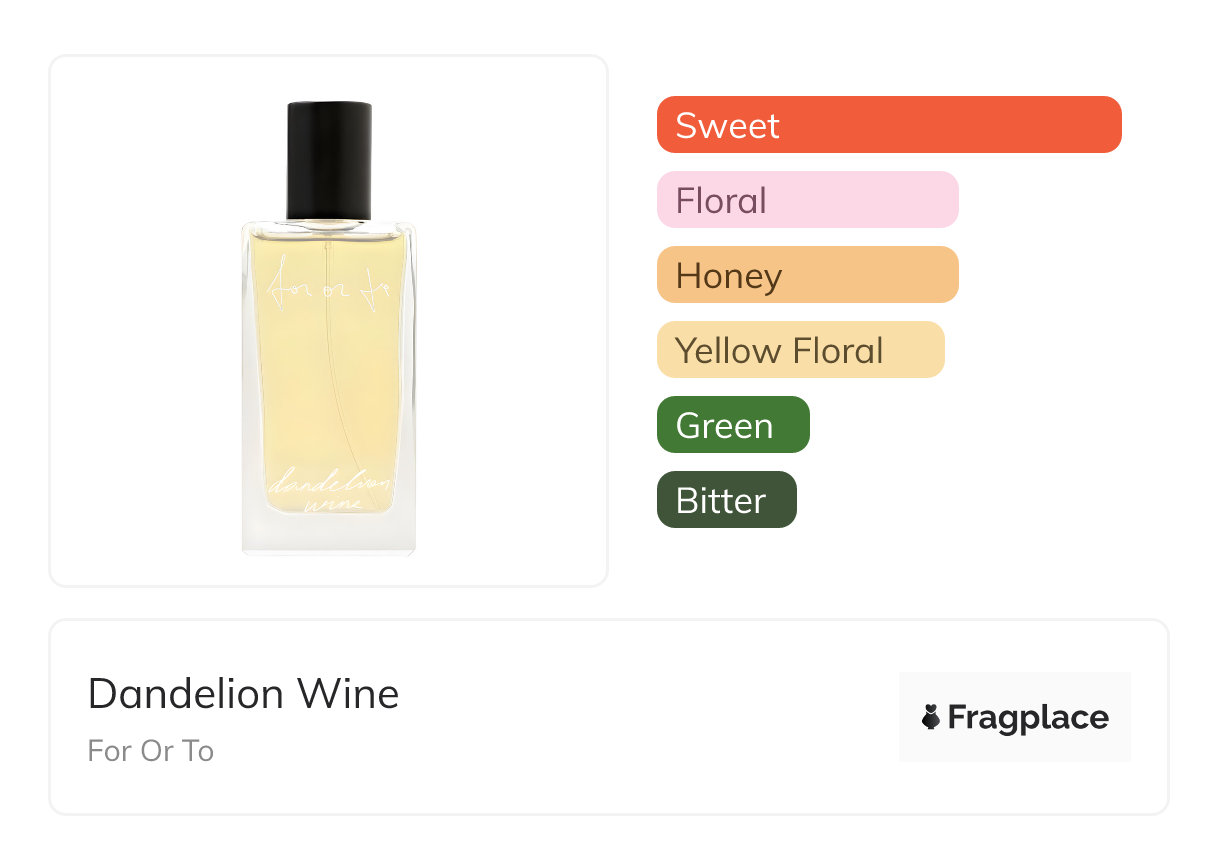Select the pink Floral accord bar
Viewport: 1218px width, 864px height.
(807, 200)
